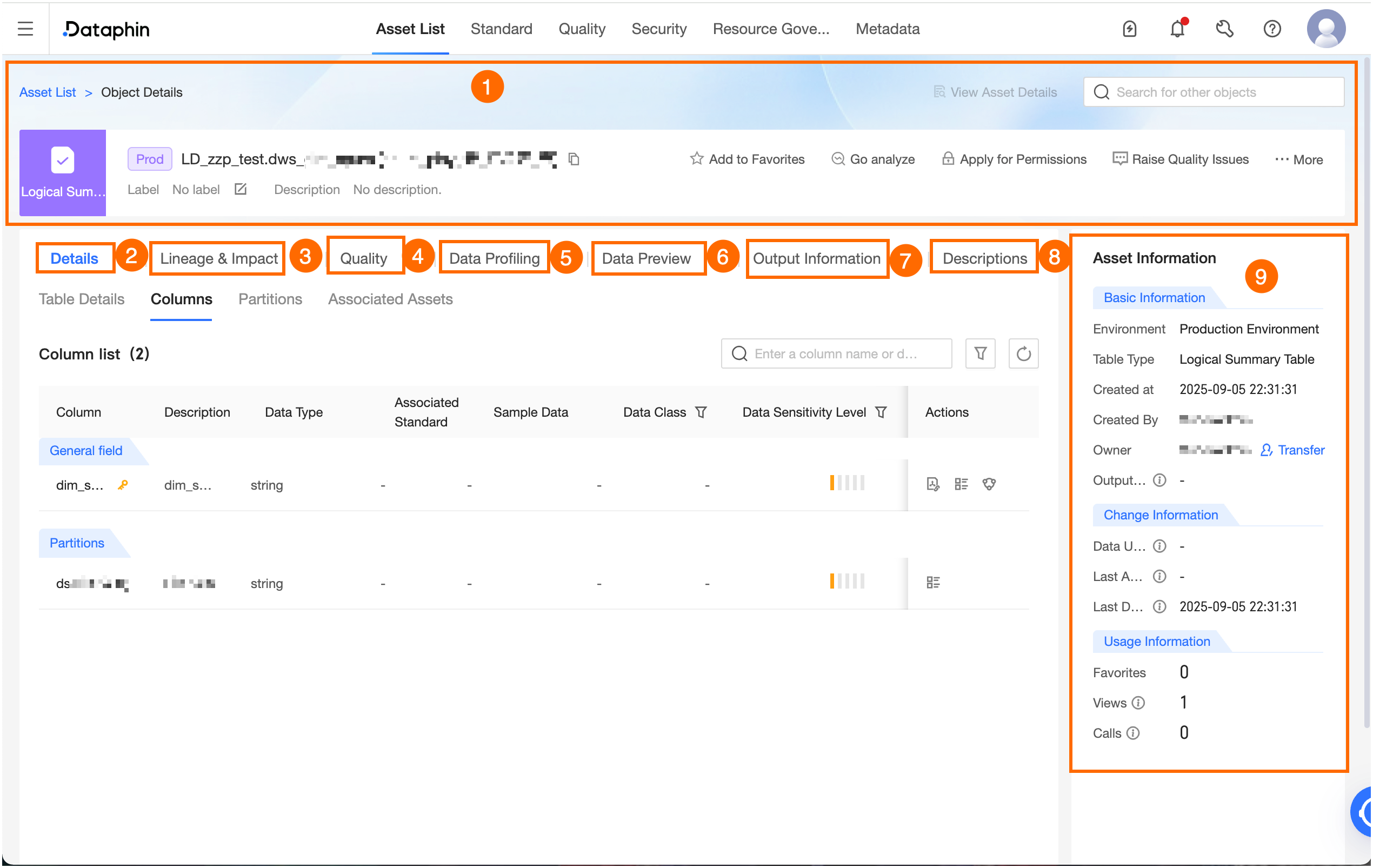The height and width of the screenshot is (868, 1373).
Task: Show info tooltip for Last A… field
Action: tap(1159, 576)
